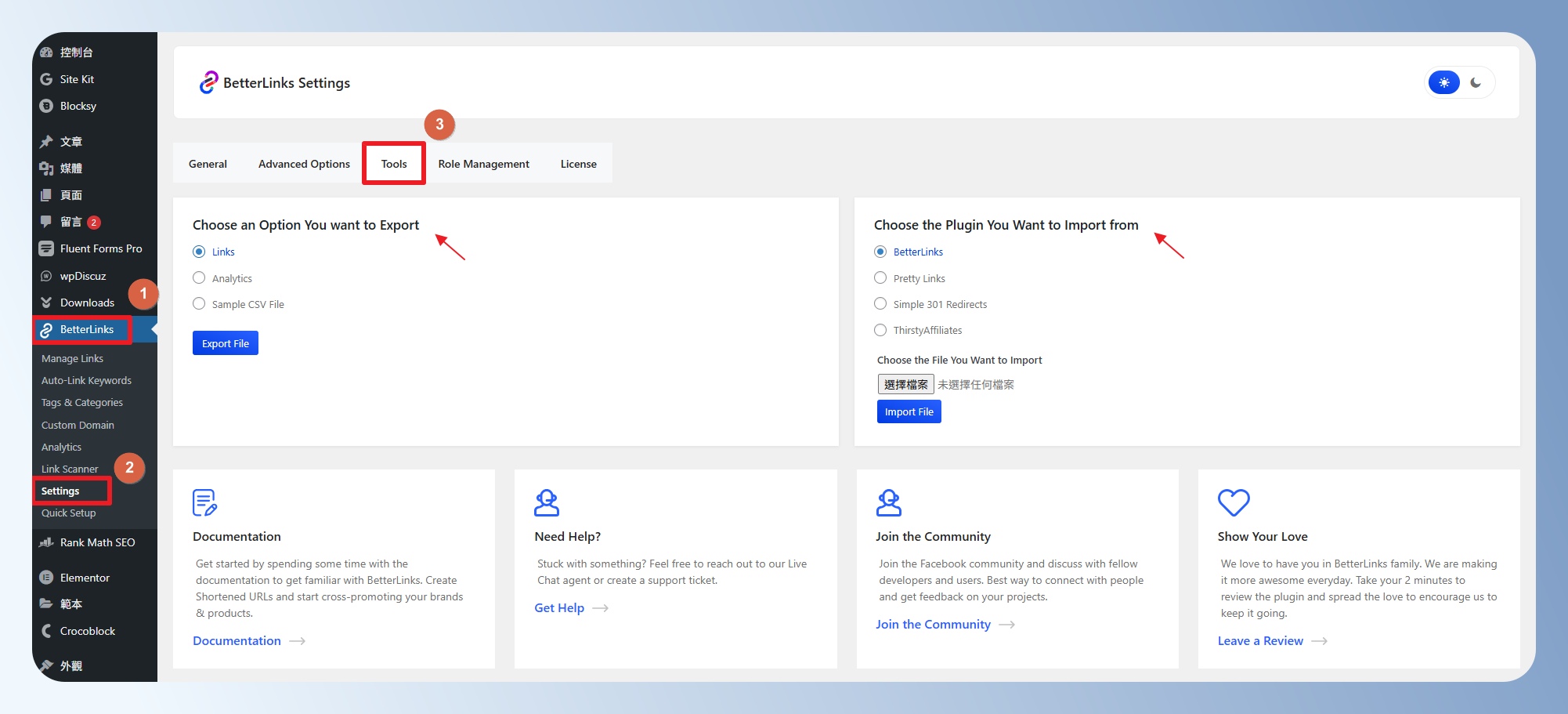Open the Role Management tab

(x=483, y=164)
